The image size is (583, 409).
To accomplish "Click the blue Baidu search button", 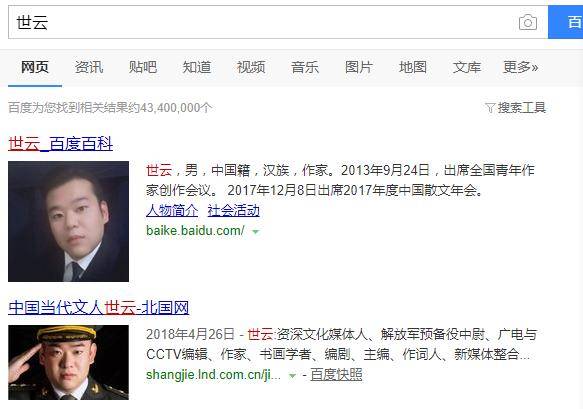I will click(566, 22).
